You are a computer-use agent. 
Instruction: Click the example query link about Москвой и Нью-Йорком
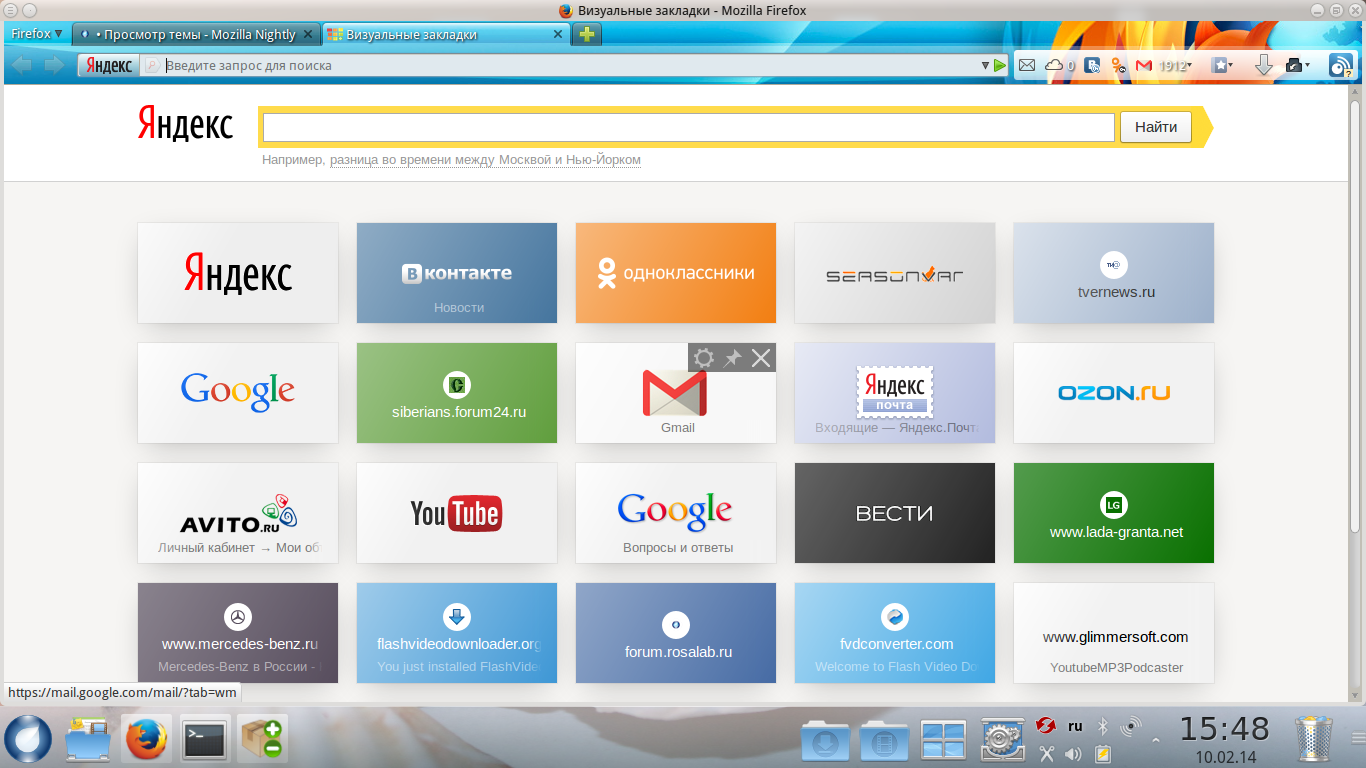[485, 160]
